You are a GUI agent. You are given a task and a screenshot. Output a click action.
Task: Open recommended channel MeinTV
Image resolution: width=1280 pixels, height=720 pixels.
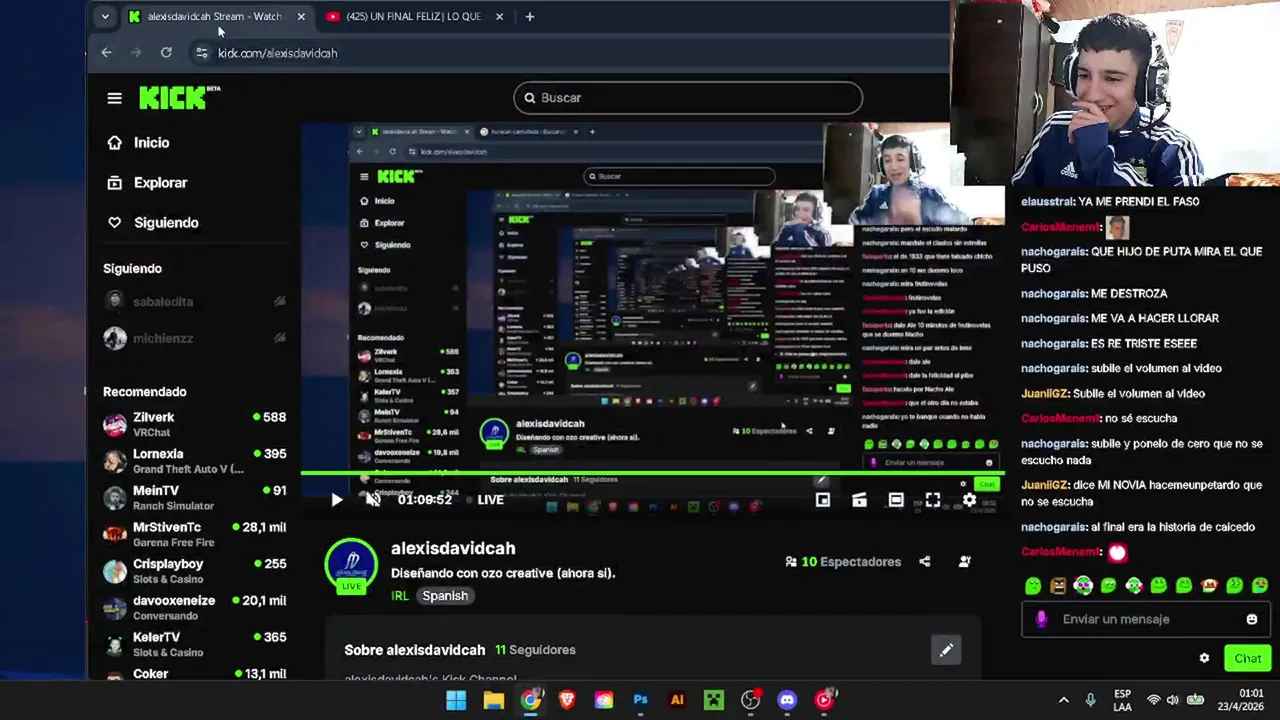(195, 498)
